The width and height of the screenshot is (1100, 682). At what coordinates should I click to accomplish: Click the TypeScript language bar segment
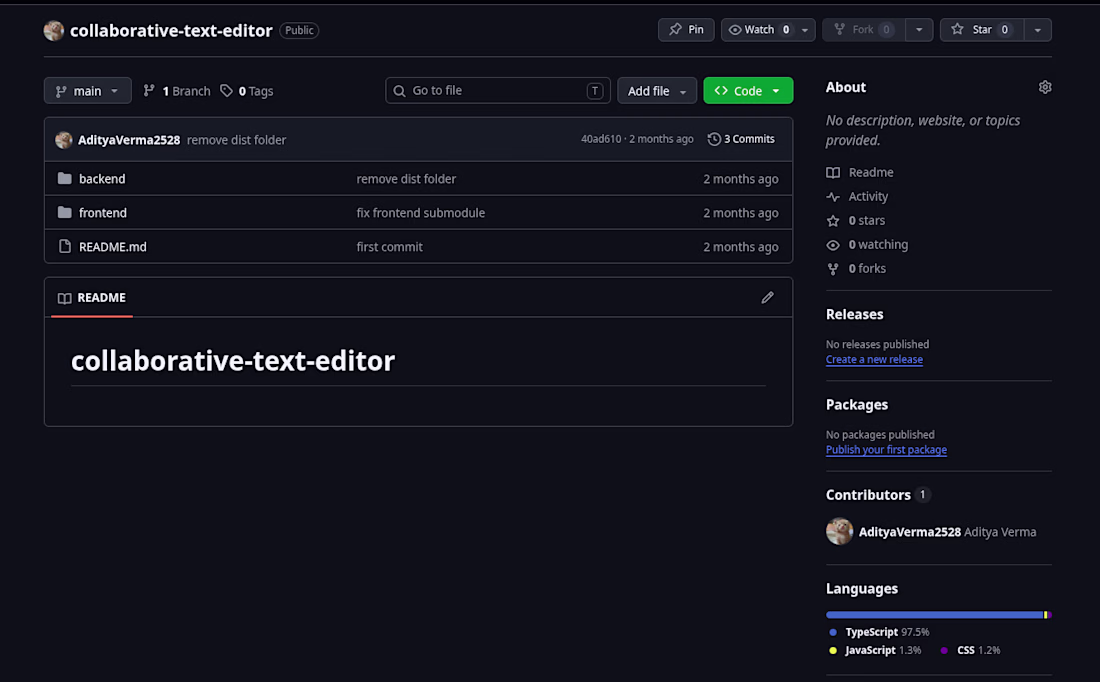934,615
